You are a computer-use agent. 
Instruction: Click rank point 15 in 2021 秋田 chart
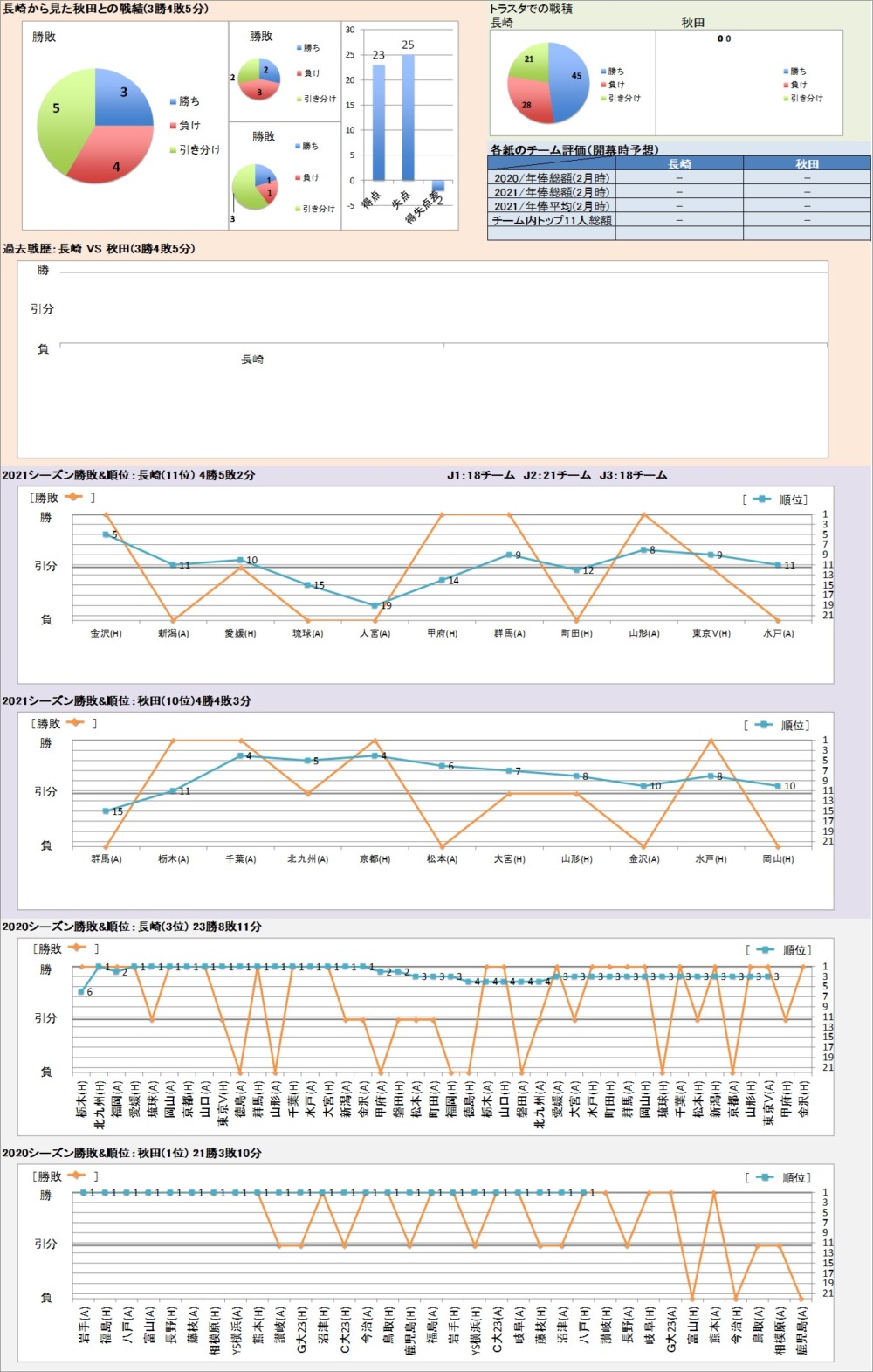(x=106, y=811)
